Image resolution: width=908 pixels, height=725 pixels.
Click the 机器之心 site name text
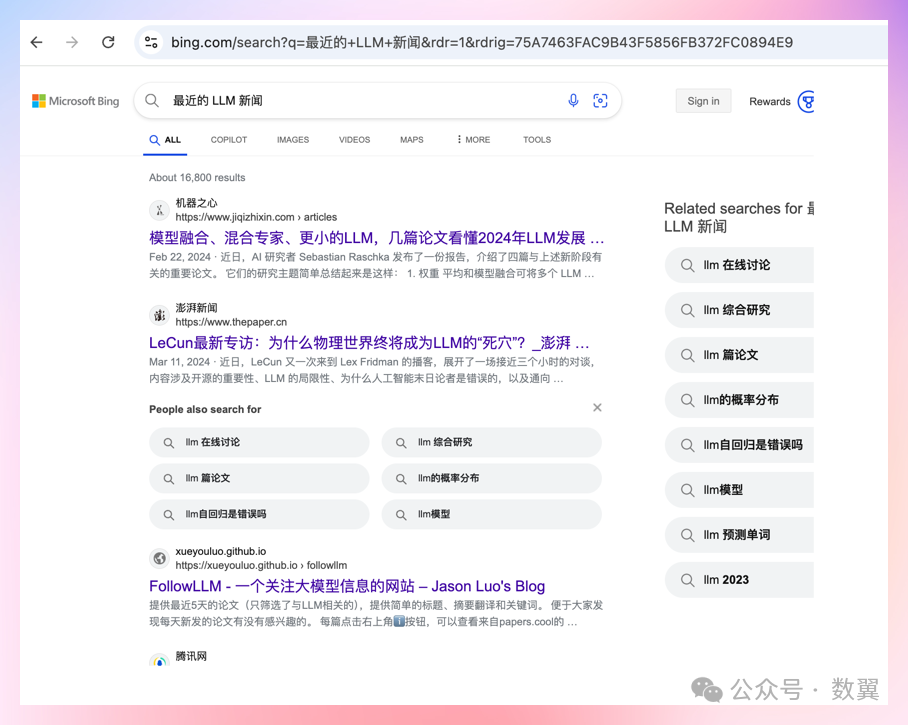[x=196, y=203]
